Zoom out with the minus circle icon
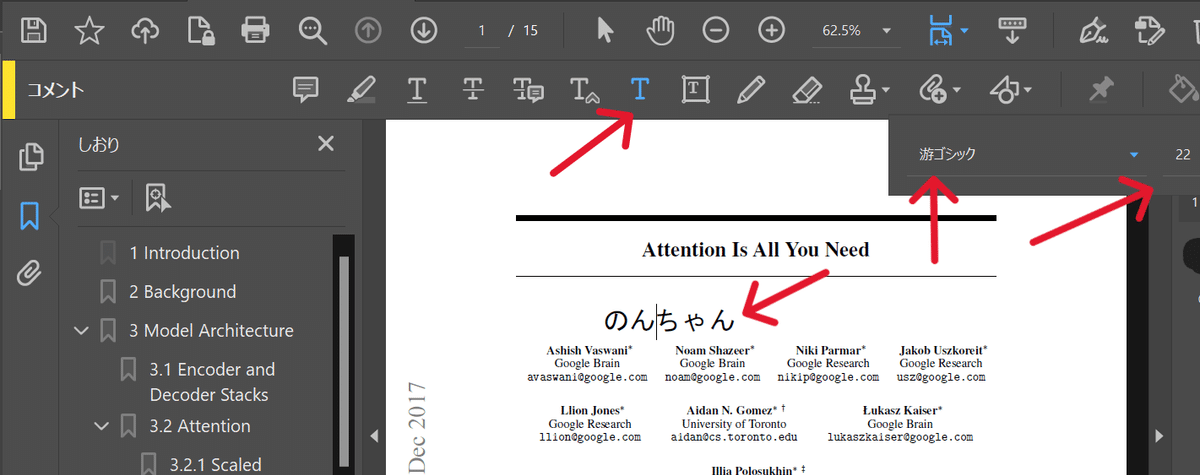 pyautogui.click(x=715, y=31)
